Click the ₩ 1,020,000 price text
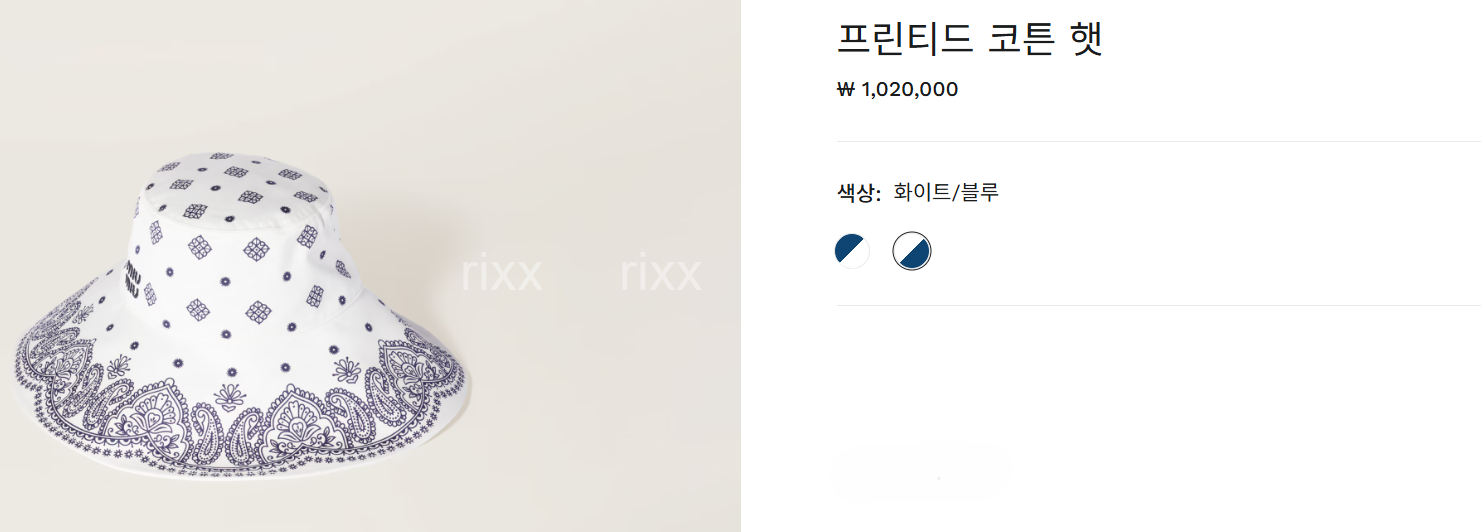 [897, 90]
